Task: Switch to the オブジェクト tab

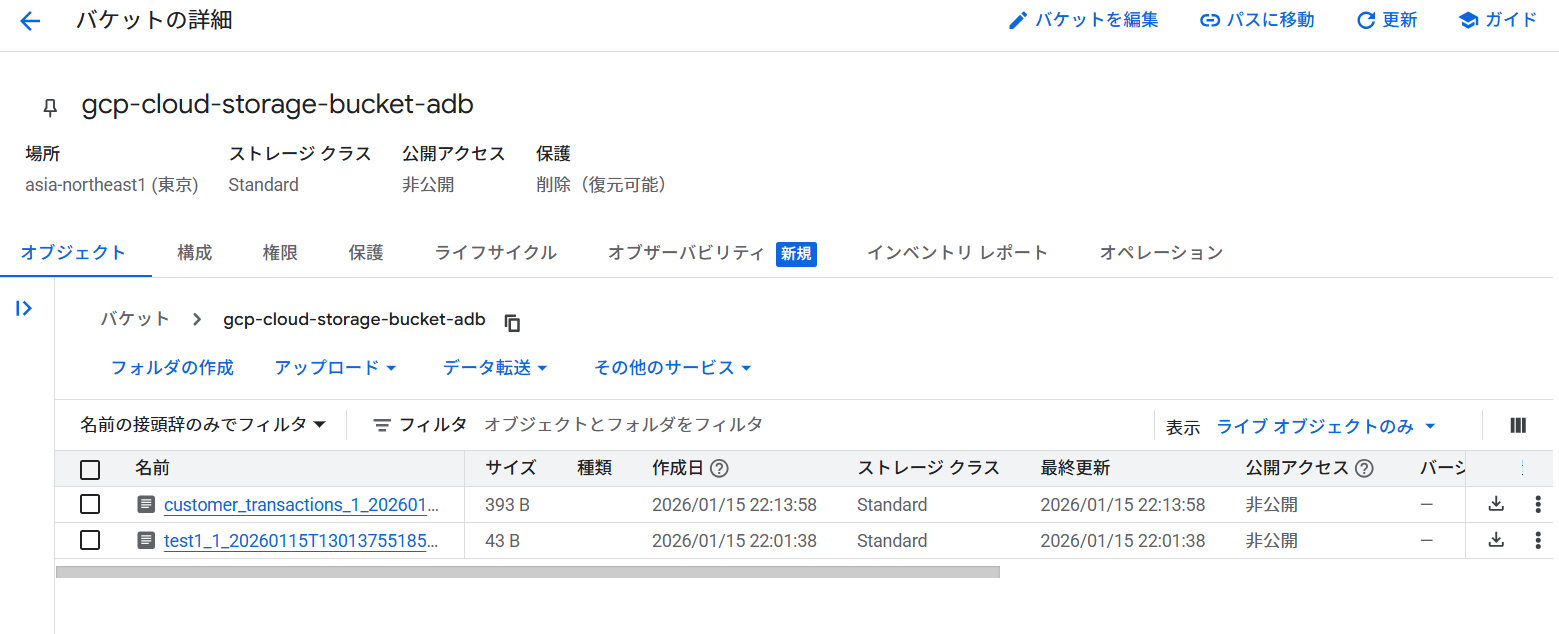Action: tap(74, 253)
